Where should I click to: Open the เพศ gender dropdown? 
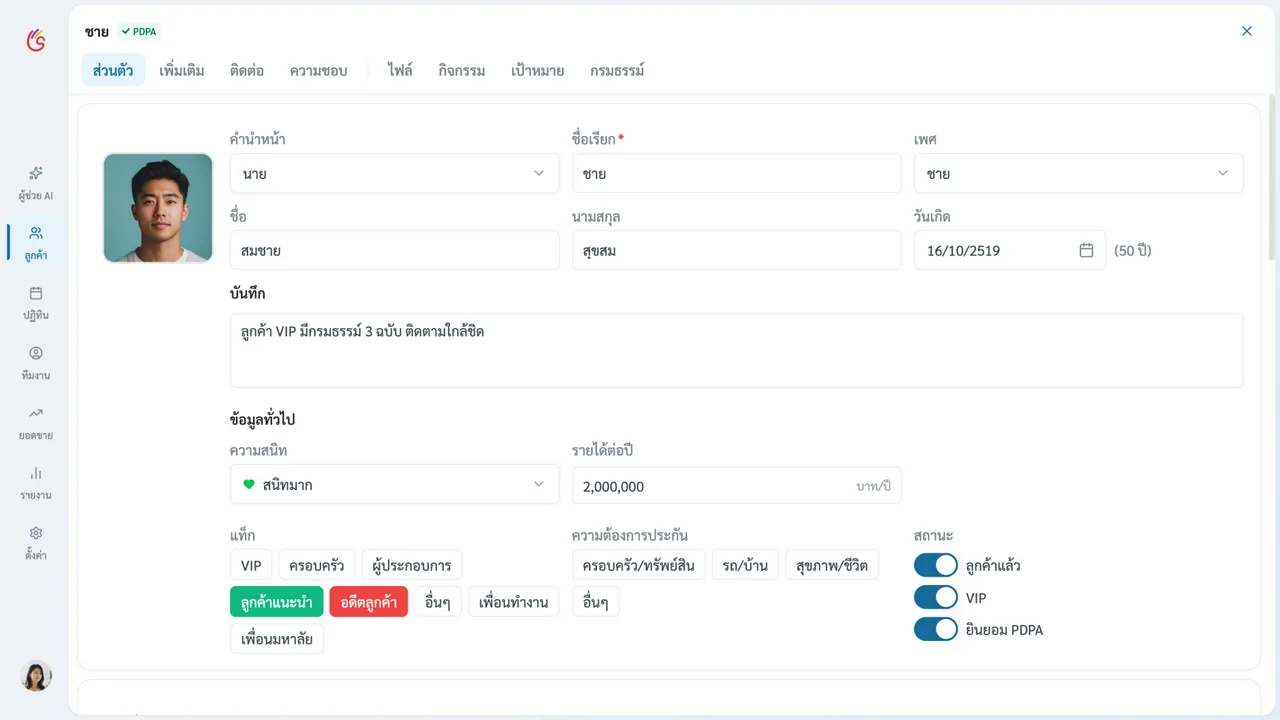[1079, 173]
